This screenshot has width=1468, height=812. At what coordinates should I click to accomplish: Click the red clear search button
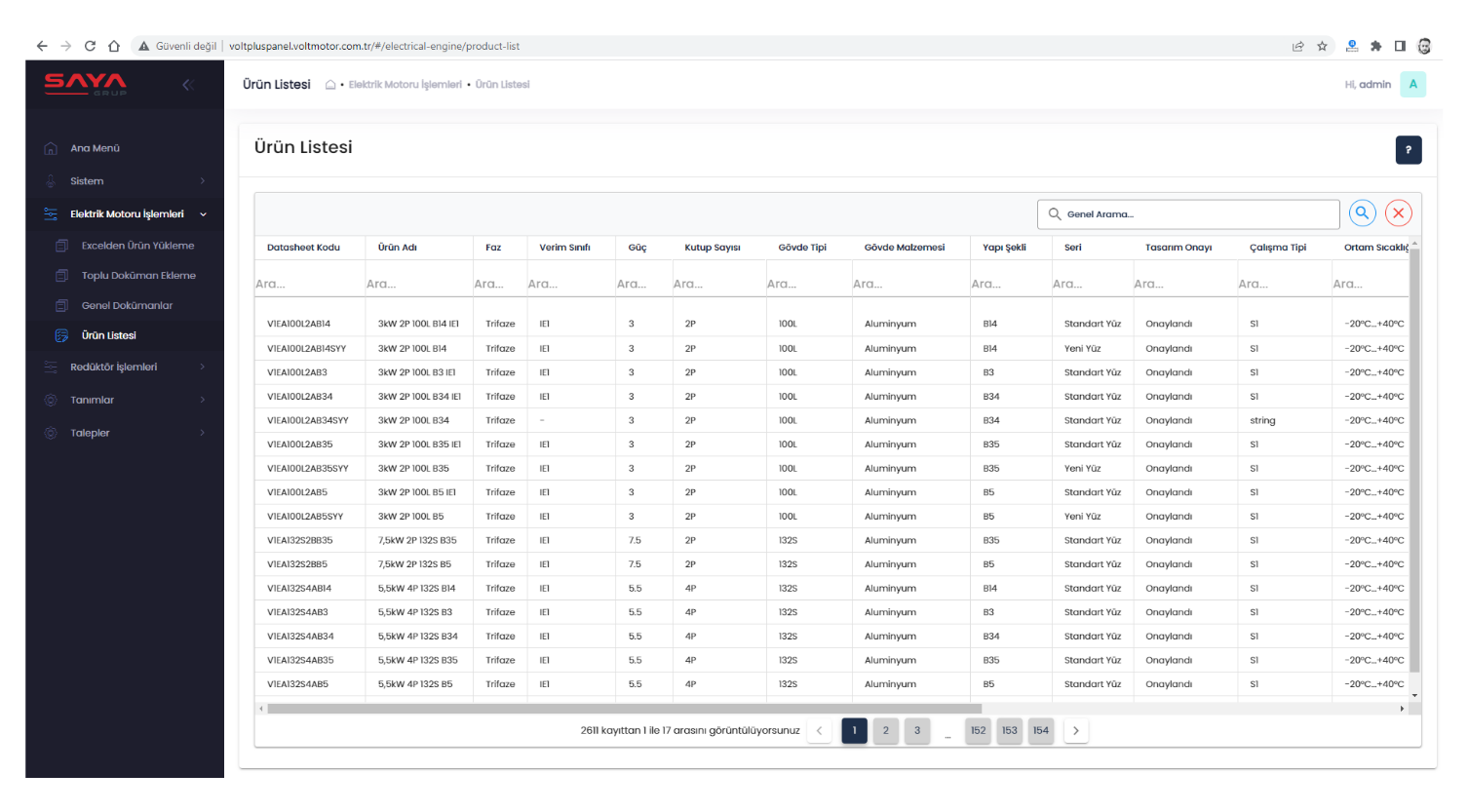pos(1398,213)
